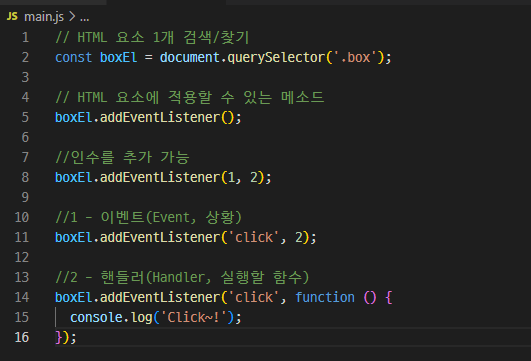Click 'console' on line 15
Viewport: 531px width, 361px height.
(x=96, y=317)
